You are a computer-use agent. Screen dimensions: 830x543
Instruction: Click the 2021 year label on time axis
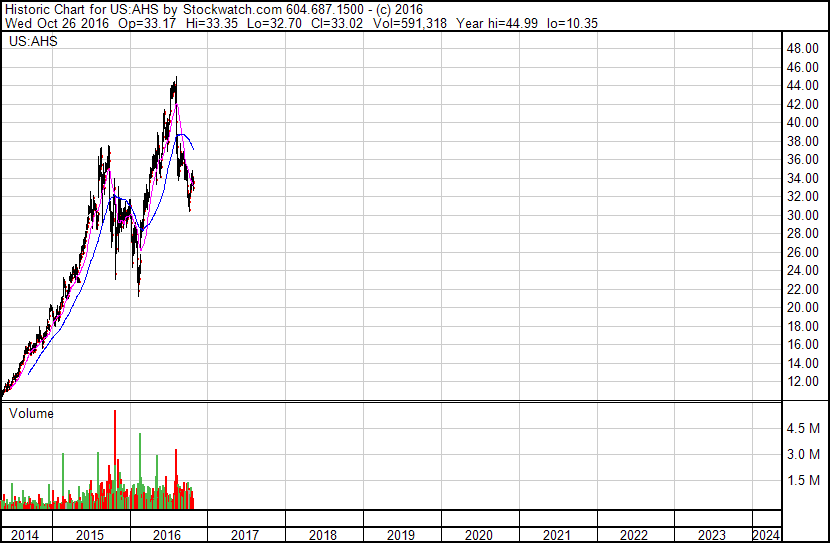556,535
